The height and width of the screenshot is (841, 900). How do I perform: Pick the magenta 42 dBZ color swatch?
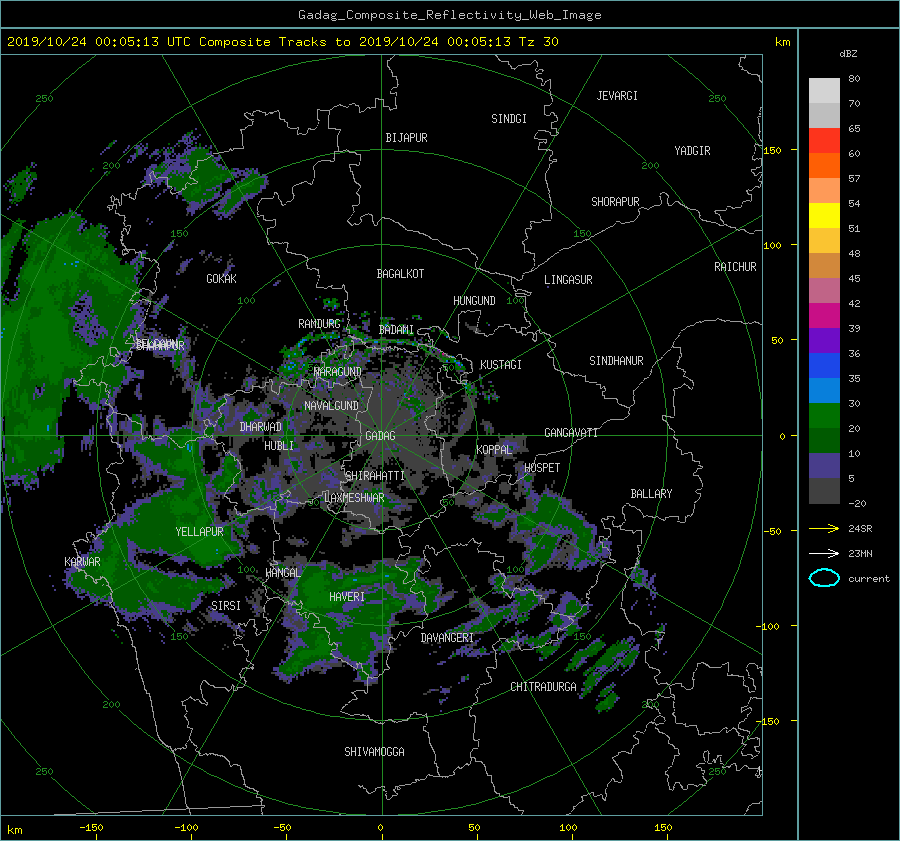tap(824, 316)
